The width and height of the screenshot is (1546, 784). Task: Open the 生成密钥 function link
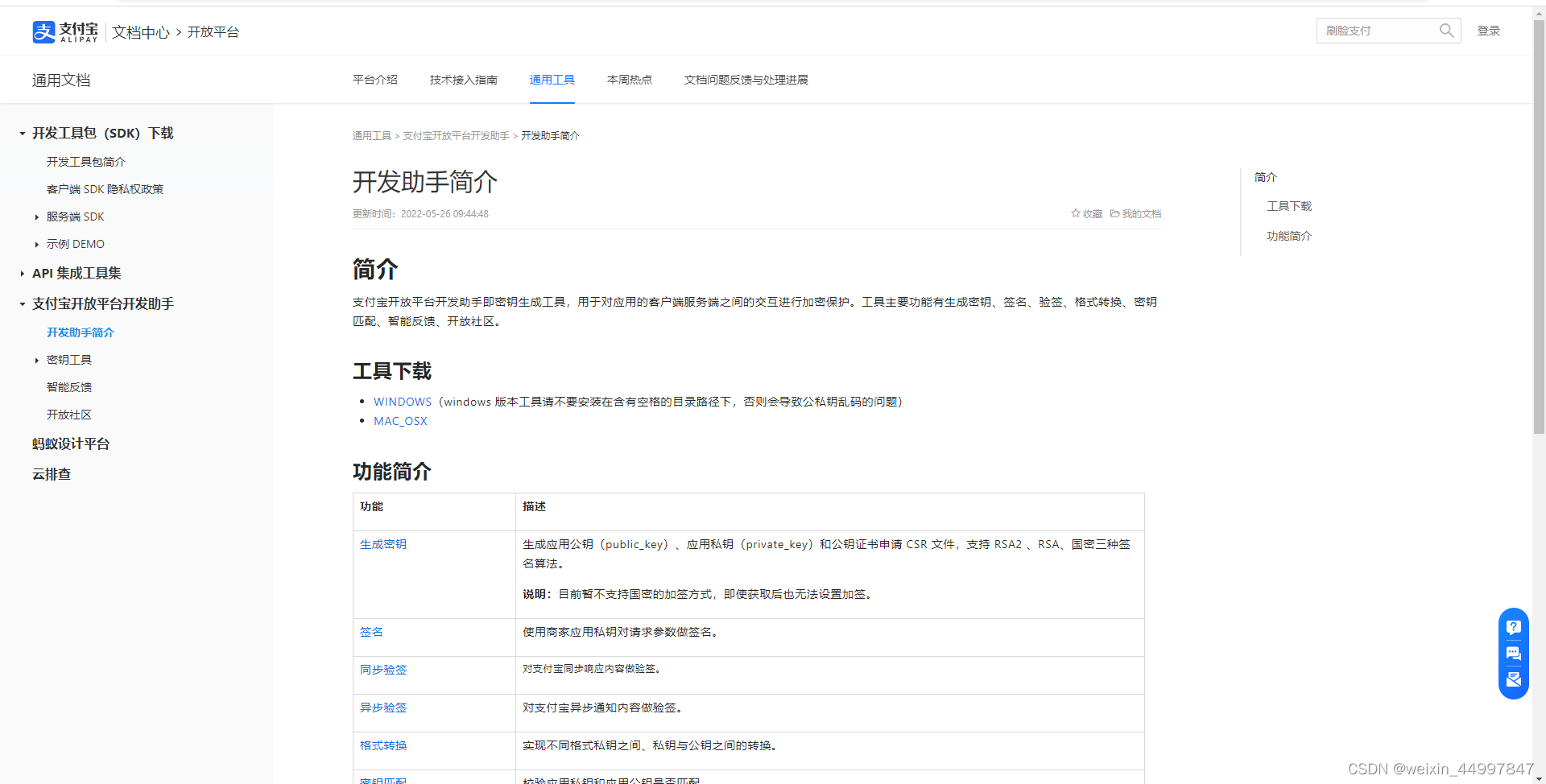tap(383, 544)
